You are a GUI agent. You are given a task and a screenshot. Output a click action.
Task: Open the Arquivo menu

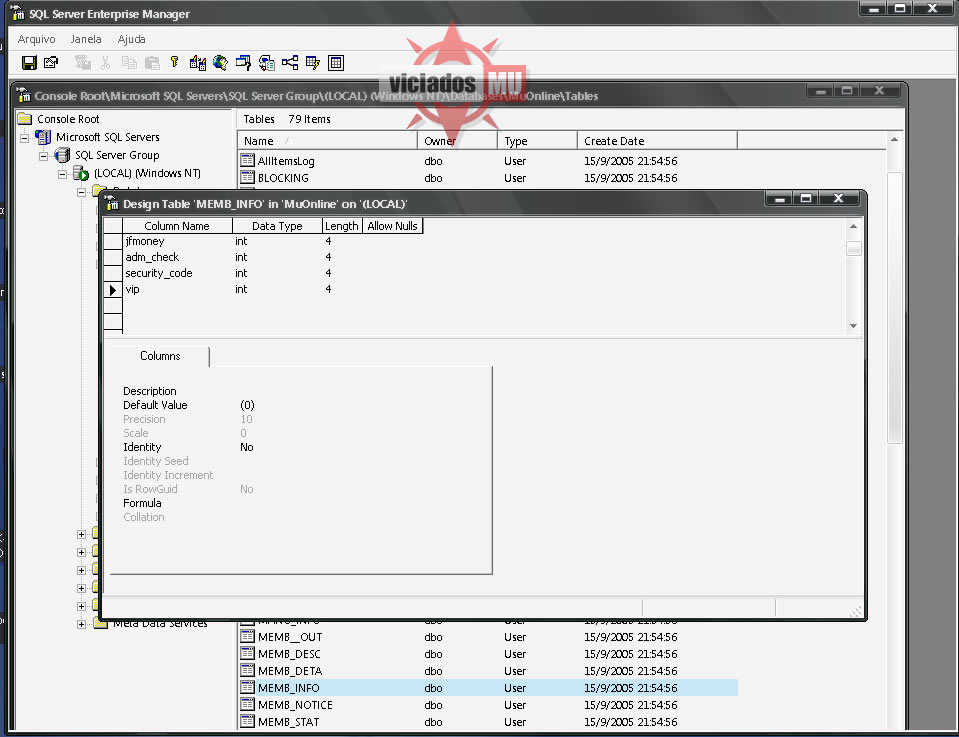coord(36,39)
